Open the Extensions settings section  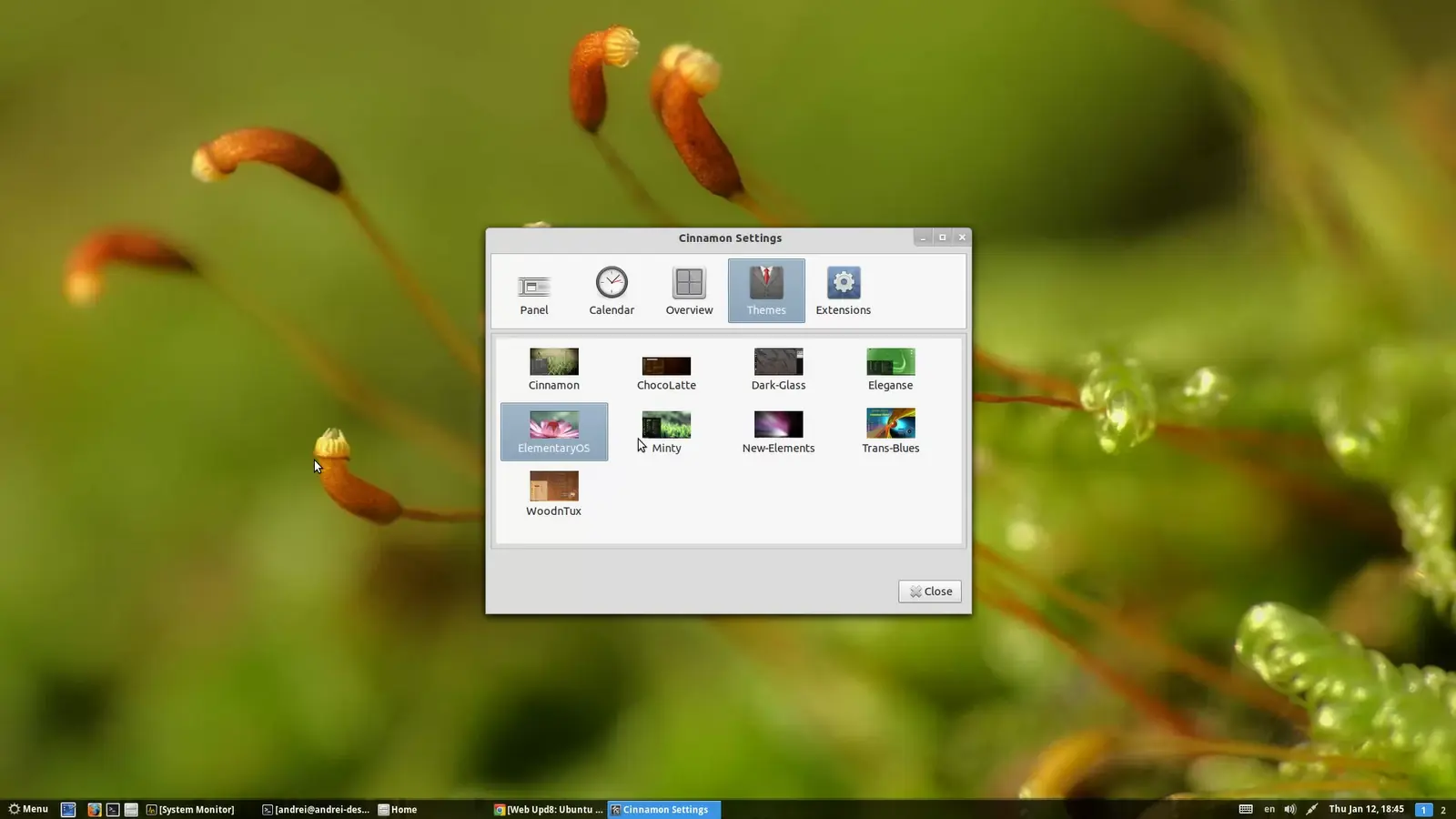pos(844,291)
